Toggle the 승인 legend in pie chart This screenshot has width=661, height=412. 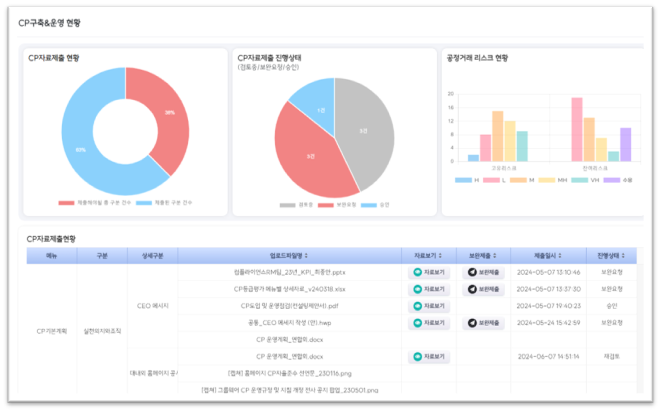375,205
